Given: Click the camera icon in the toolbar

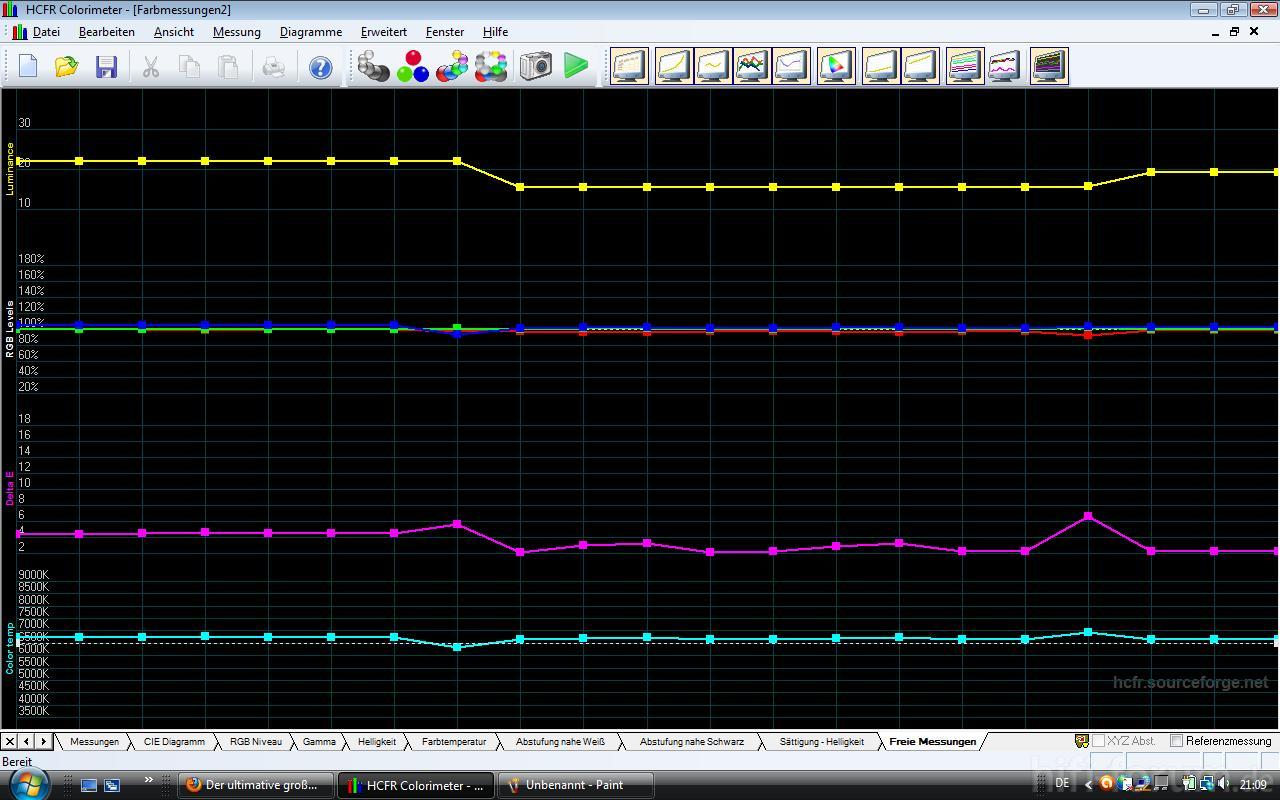Looking at the screenshot, I should click(536, 67).
